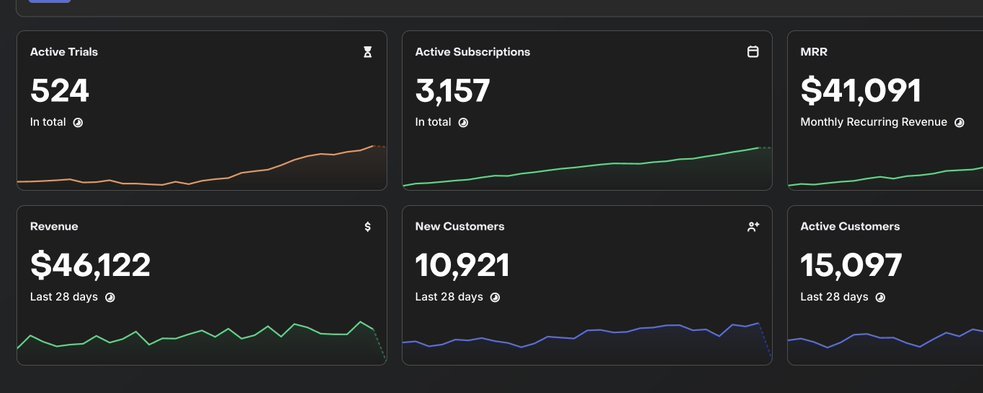
Task: Click the green Active Subscriptions trend chart
Action: click(x=587, y=167)
